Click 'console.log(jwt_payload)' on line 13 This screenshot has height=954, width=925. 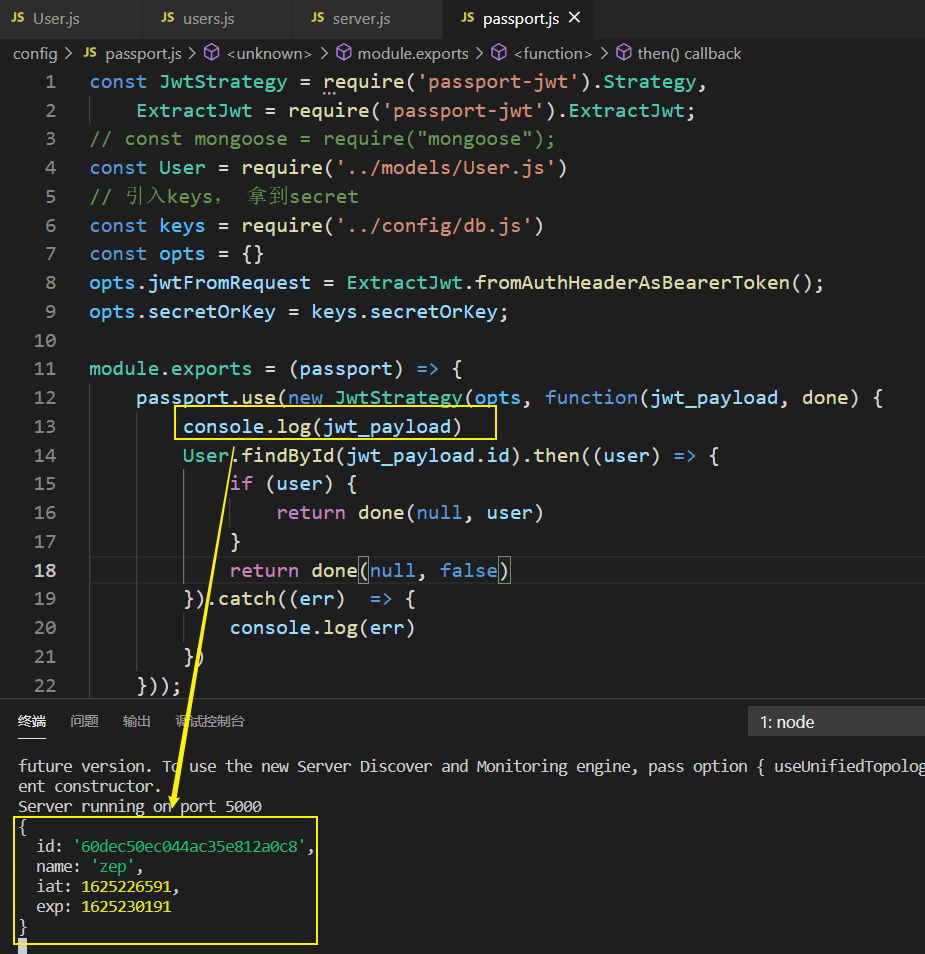pyautogui.click(x=322, y=427)
